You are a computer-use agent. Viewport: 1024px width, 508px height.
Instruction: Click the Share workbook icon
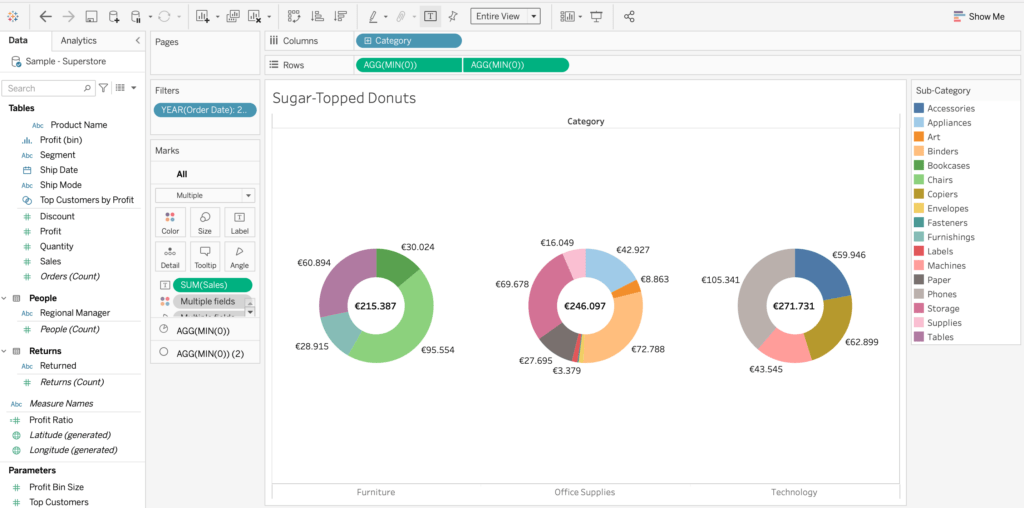629,16
